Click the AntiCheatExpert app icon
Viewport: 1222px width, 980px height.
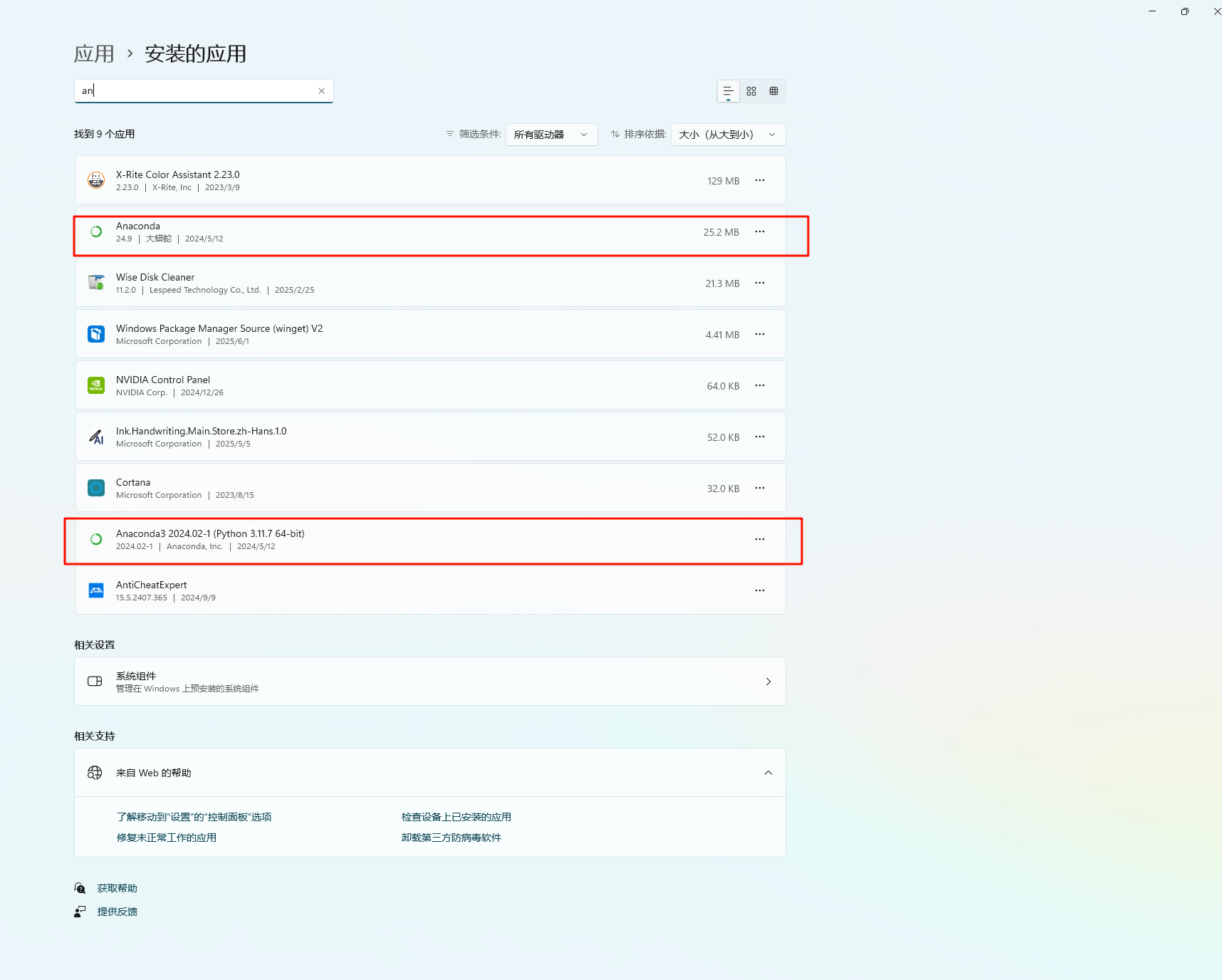[x=96, y=590]
